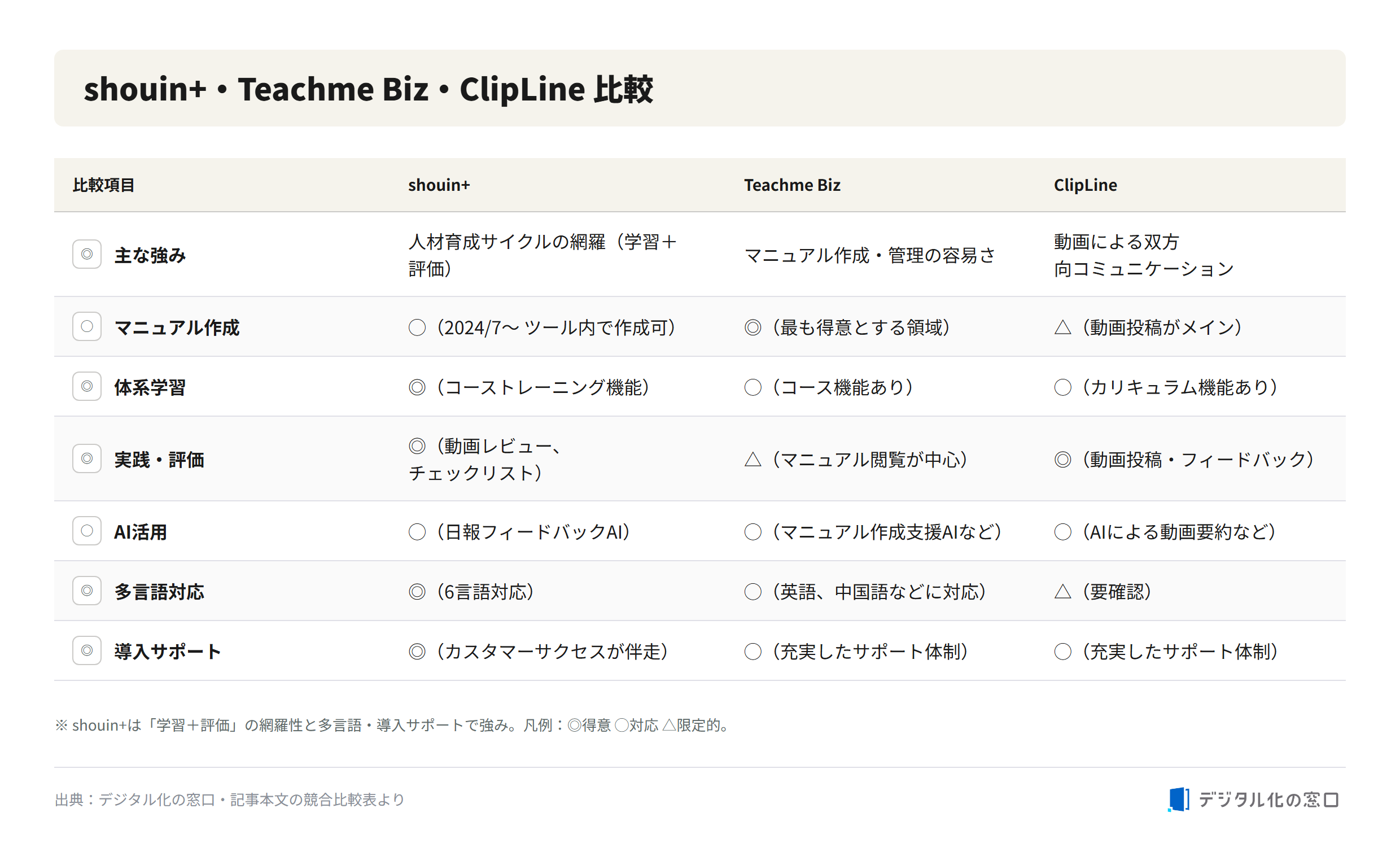
Task: Select the row label マニュアル作成
Action: (x=177, y=327)
